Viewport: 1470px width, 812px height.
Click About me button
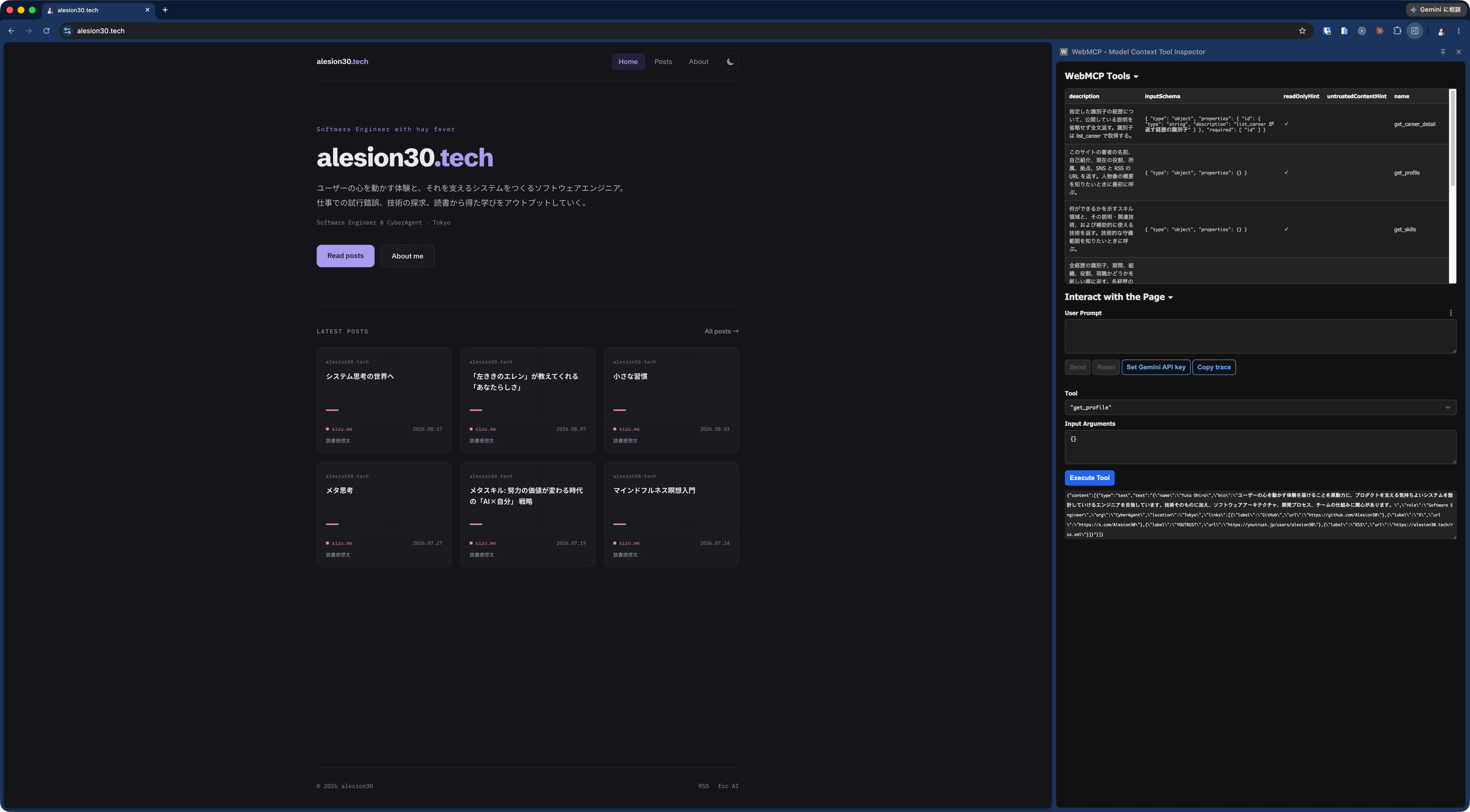pyautogui.click(x=407, y=256)
